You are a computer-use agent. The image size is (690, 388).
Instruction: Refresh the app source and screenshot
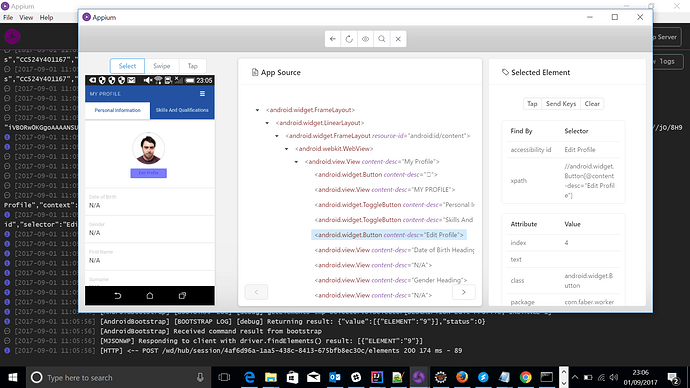pyautogui.click(x=349, y=39)
